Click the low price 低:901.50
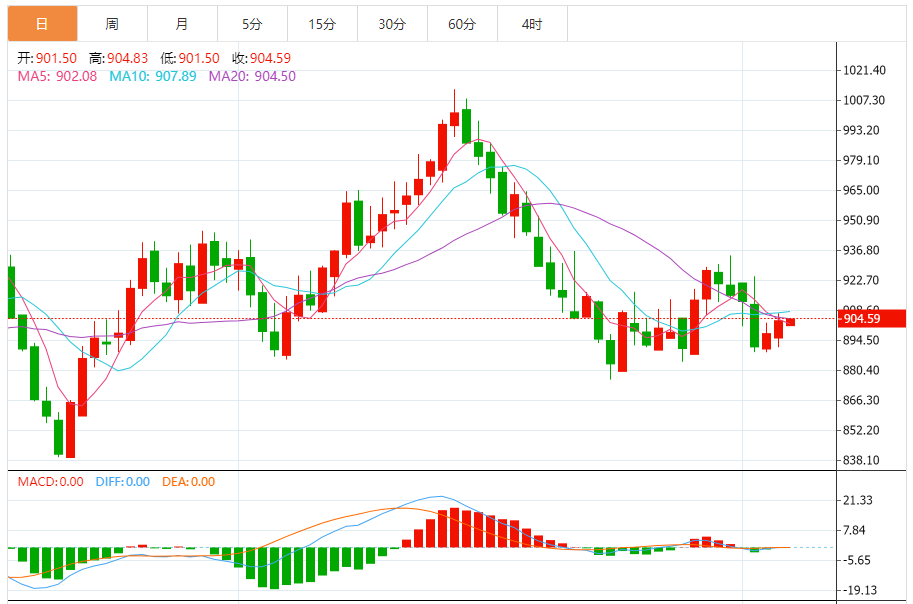The image size is (913, 604). click(190, 58)
